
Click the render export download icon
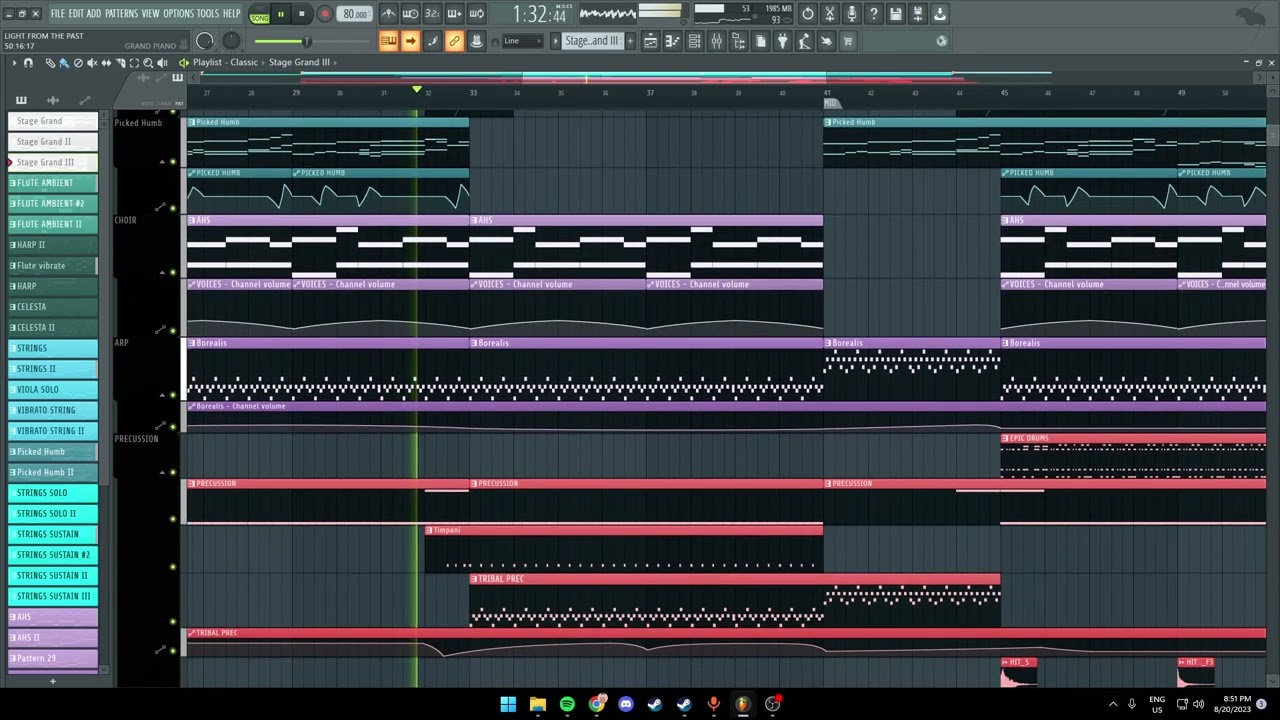tap(940, 14)
